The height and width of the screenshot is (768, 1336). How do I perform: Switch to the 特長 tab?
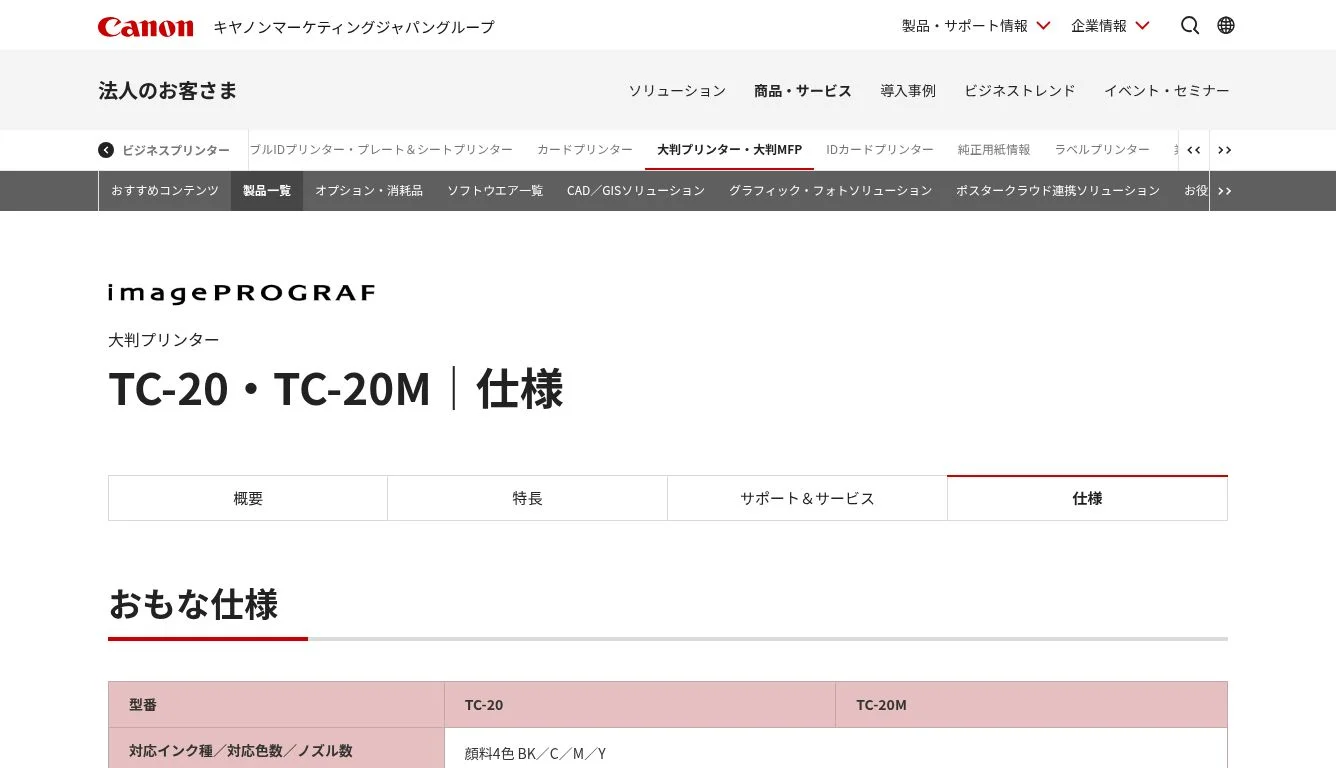coord(528,498)
